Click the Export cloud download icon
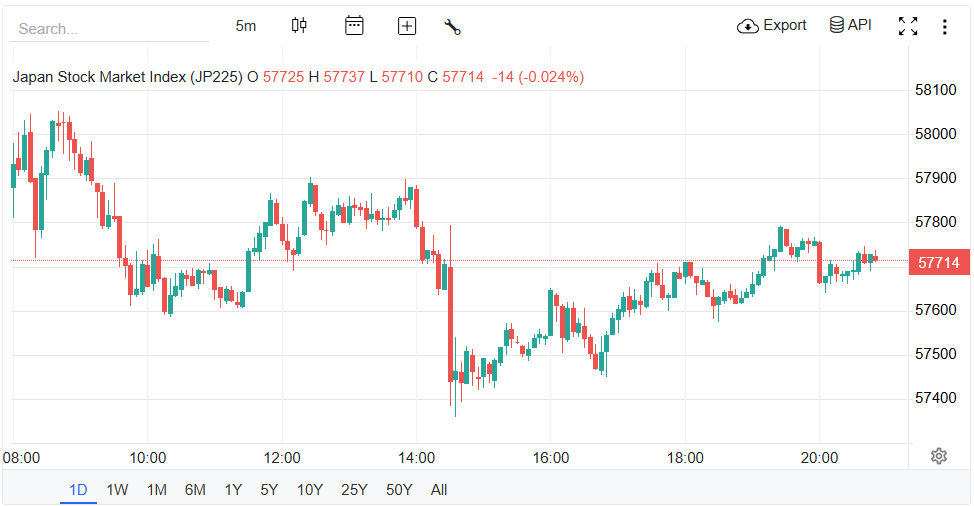The width and height of the screenshot is (974, 506). pyautogui.click(x=747, y=26)
